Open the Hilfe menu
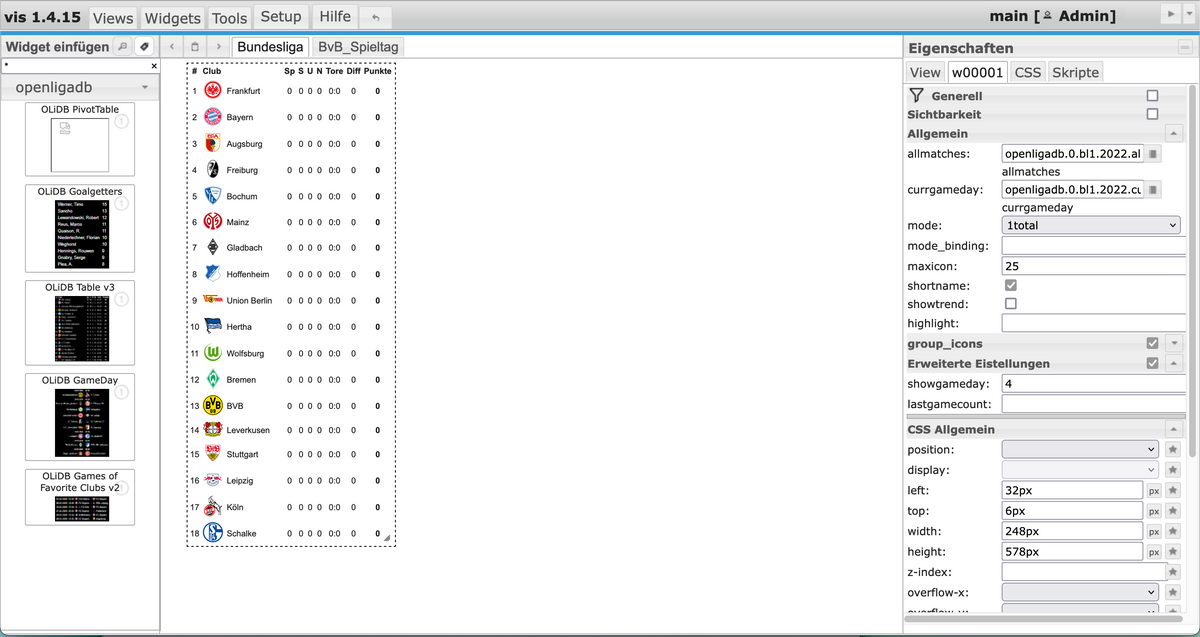This screenshot has width=1200, height=637. coord(335,16)
